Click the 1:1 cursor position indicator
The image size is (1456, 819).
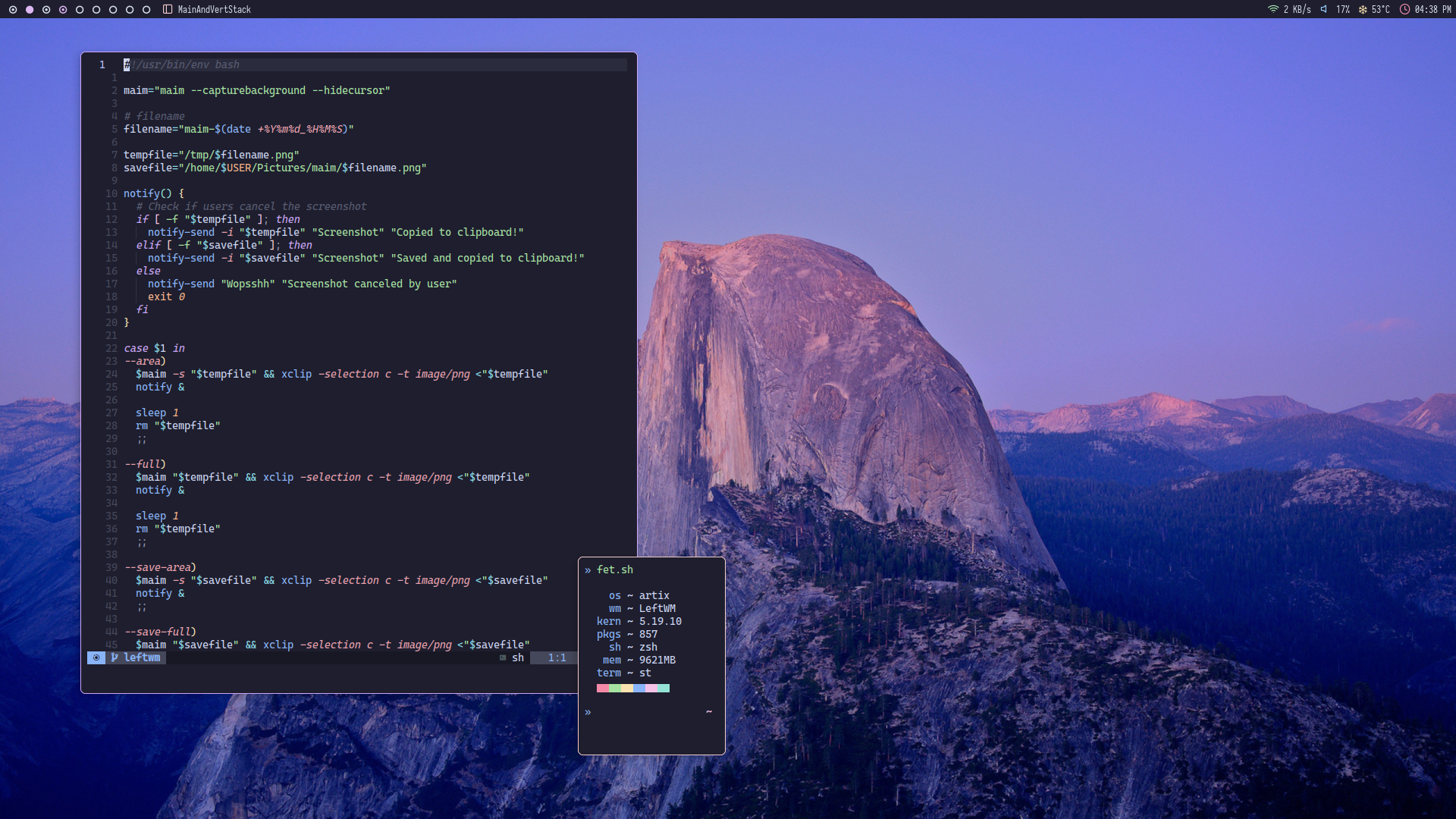coord(557,658)
